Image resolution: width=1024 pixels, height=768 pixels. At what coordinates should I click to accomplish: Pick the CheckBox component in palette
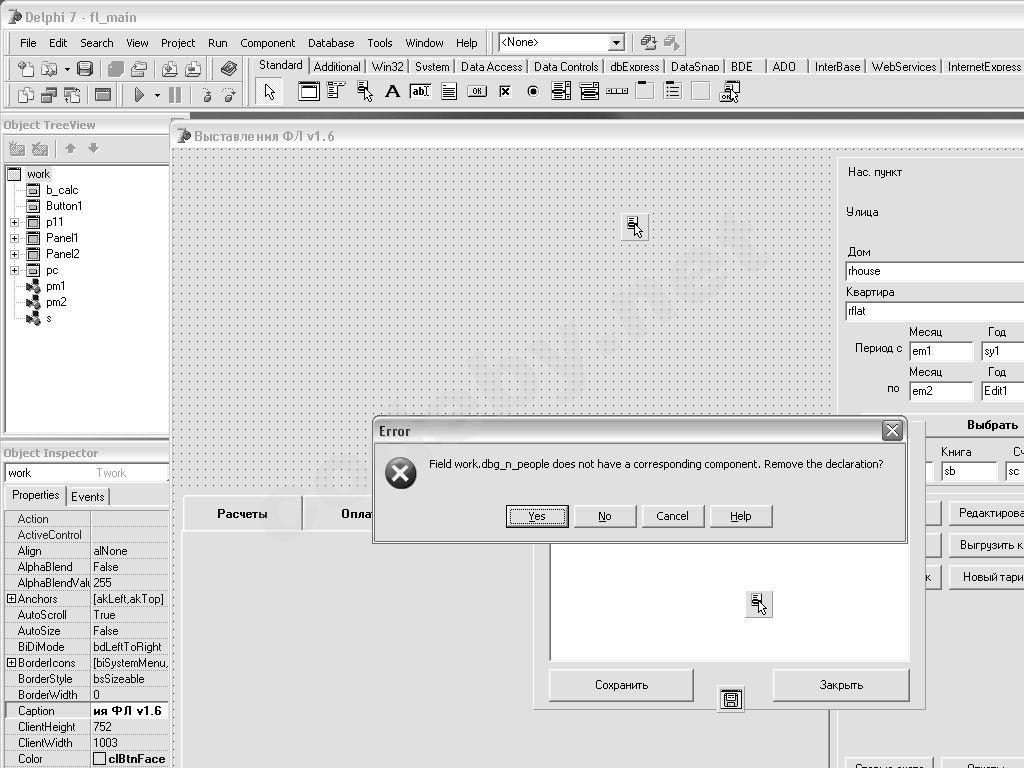[x=505, y=91]
